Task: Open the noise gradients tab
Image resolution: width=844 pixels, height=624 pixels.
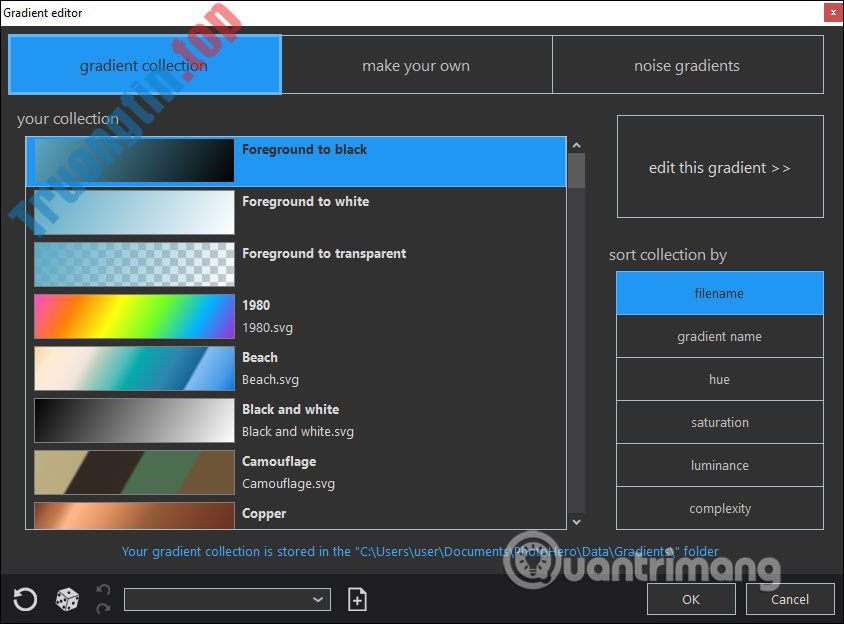Action: click(687, 64)
